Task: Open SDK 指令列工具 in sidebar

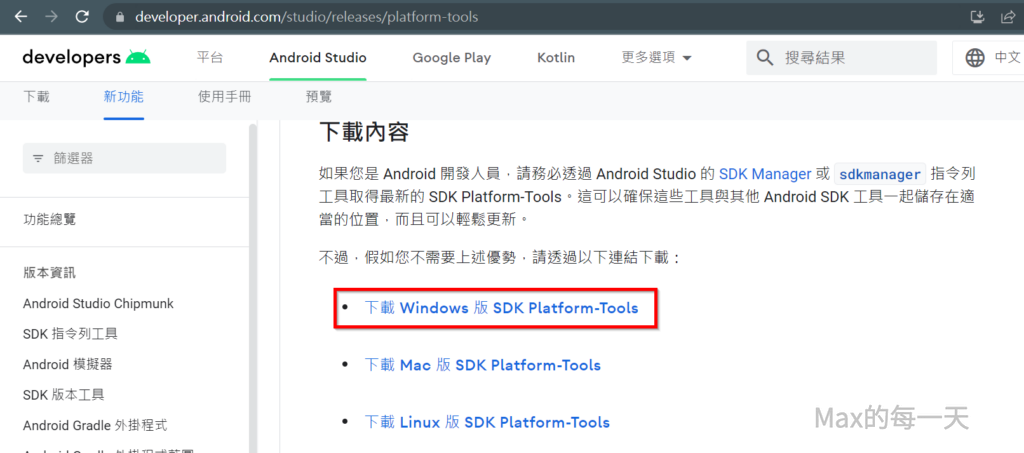Action: [70, 334]
